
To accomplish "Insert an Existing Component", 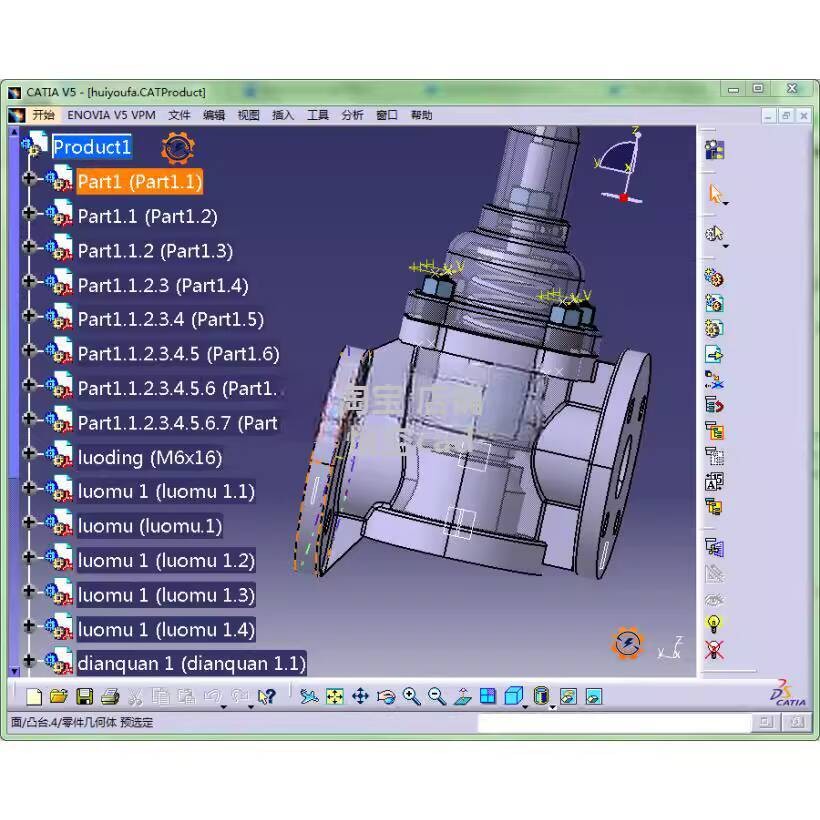I will pyautogui.click(x=714, y=354).
